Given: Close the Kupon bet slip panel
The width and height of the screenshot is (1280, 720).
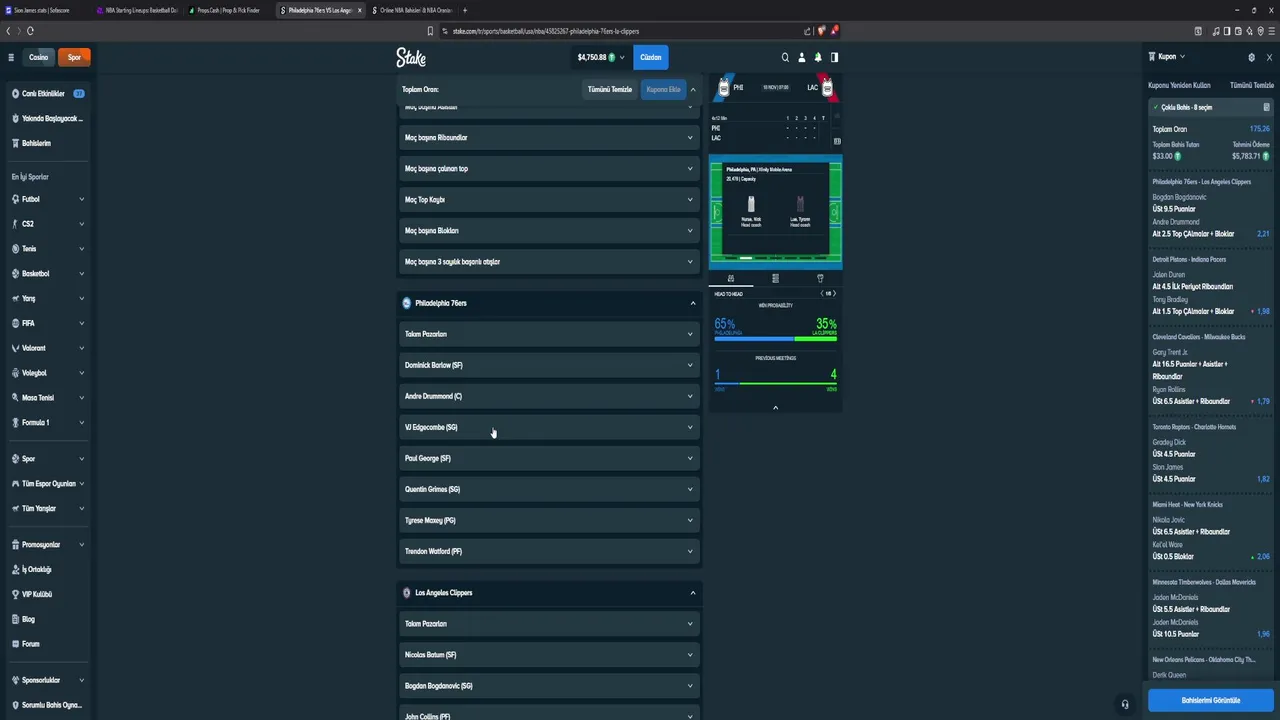Looking at the screenshot, I should (1269, 57).
